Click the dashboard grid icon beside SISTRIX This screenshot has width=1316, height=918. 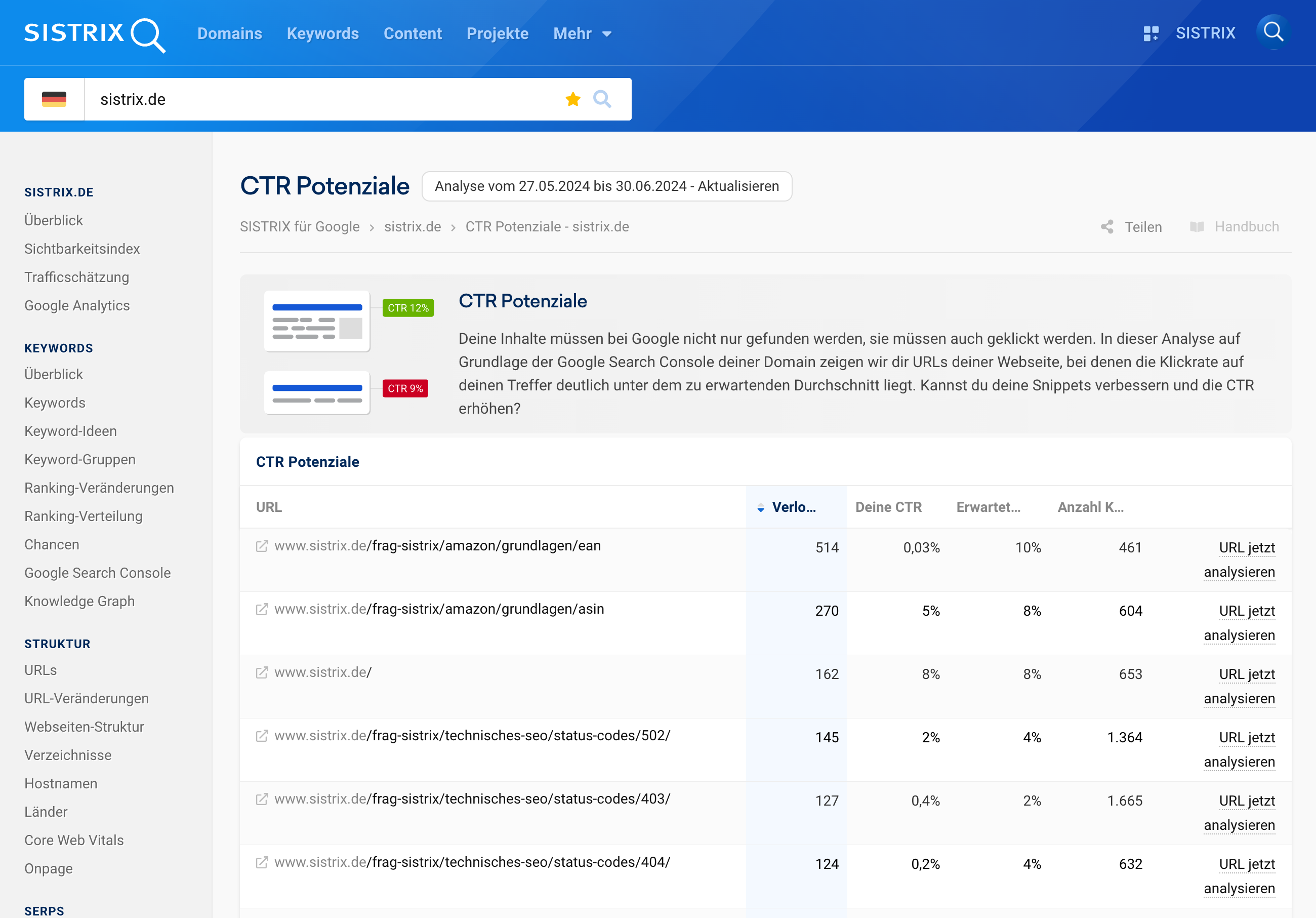(1150, 33)
